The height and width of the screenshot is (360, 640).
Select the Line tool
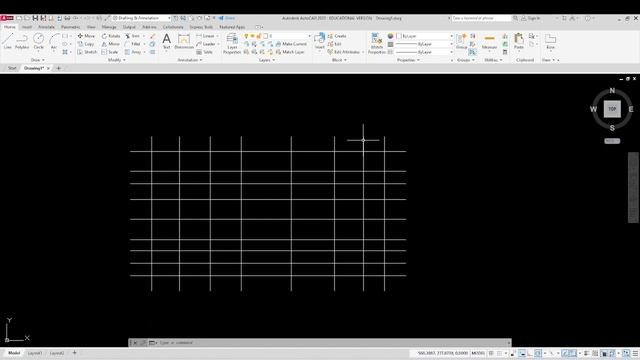coord(8,41)
